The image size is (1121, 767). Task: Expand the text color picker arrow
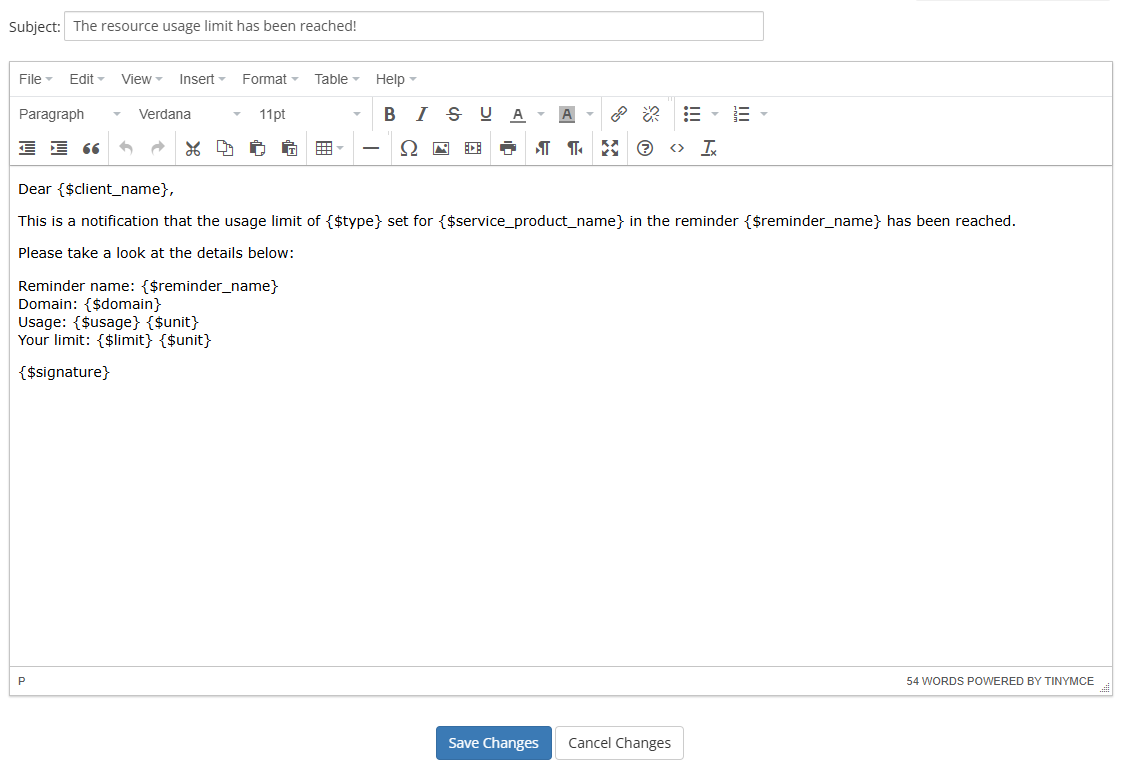coord(541,114)
